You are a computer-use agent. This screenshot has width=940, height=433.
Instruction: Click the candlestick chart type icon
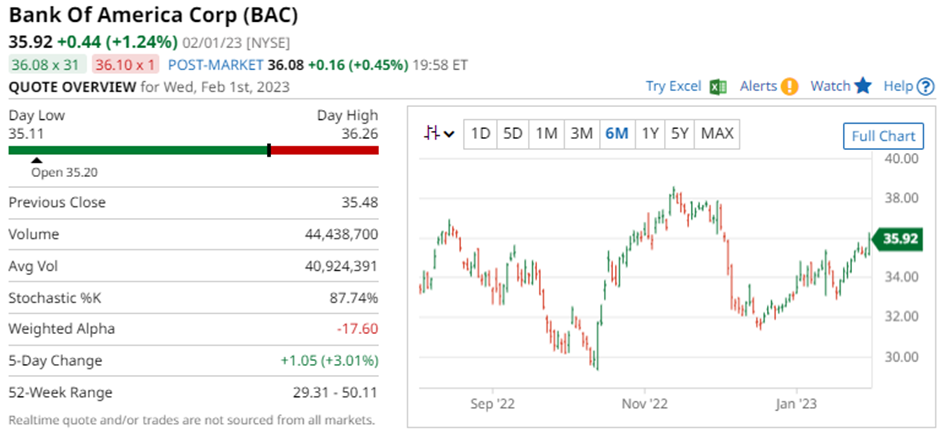[x=432, y=133]
